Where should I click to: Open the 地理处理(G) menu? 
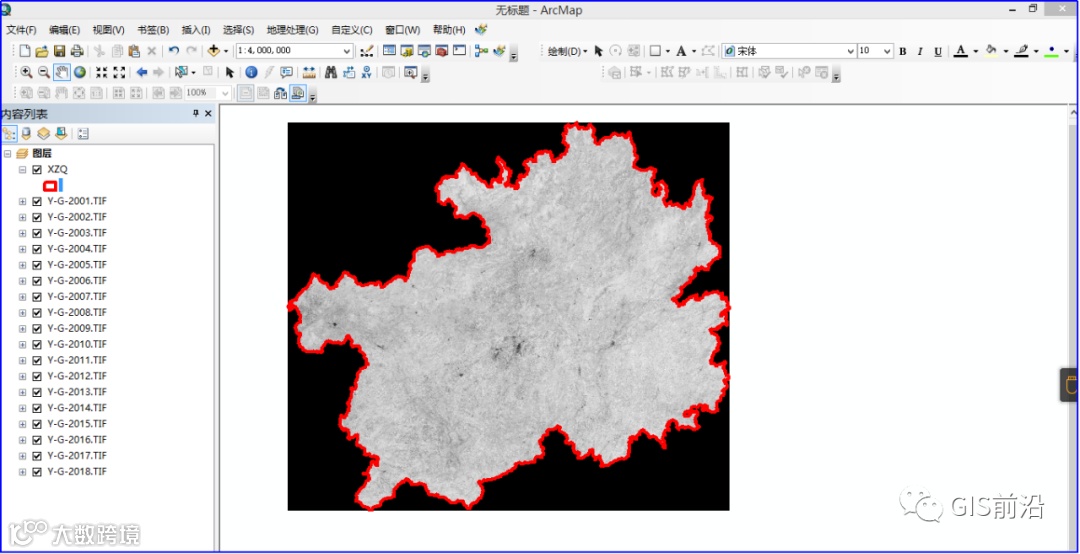[292, 30]
